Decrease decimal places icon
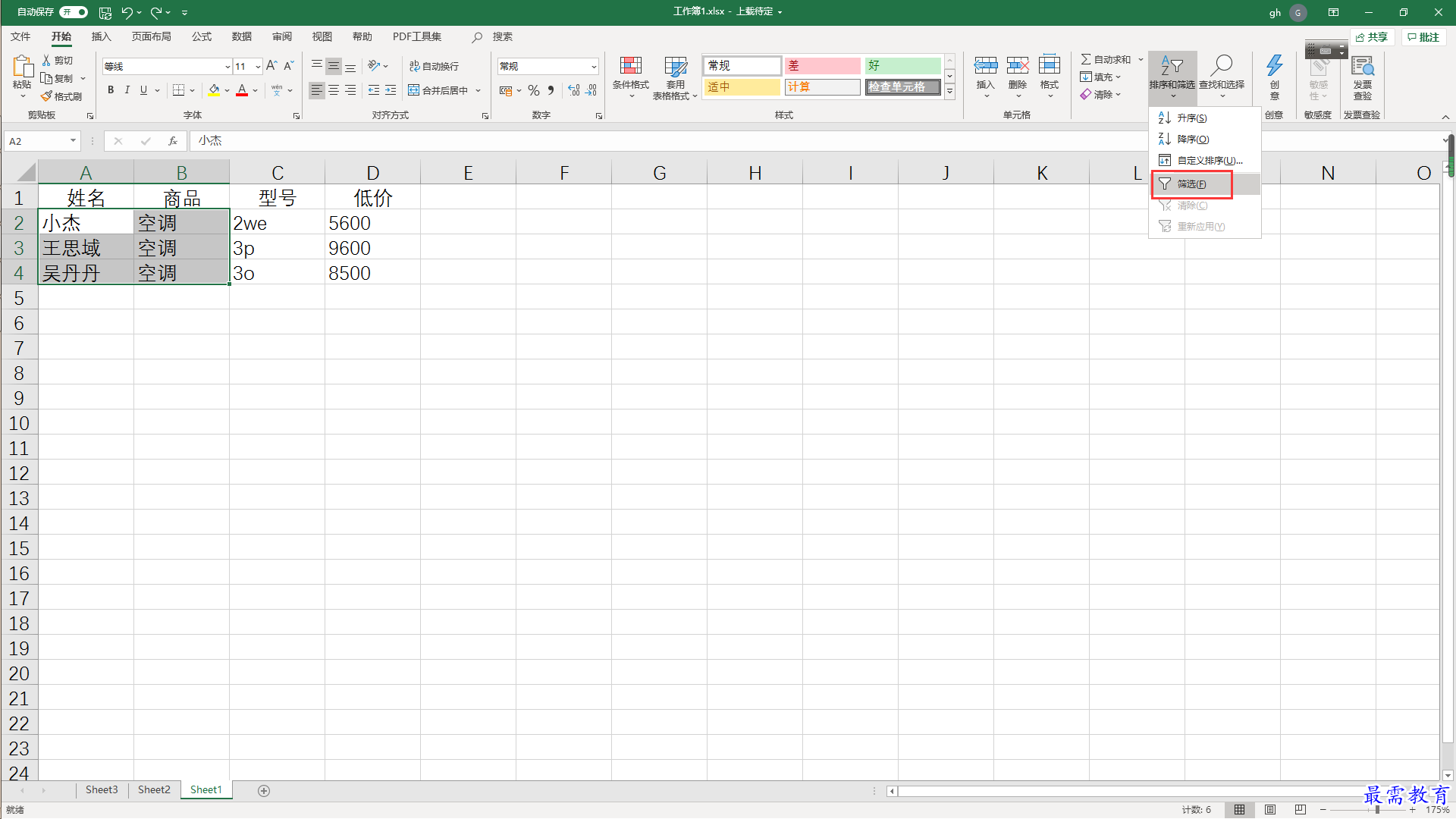This screenshot has width=1456, height=819. tap(591, 90)
